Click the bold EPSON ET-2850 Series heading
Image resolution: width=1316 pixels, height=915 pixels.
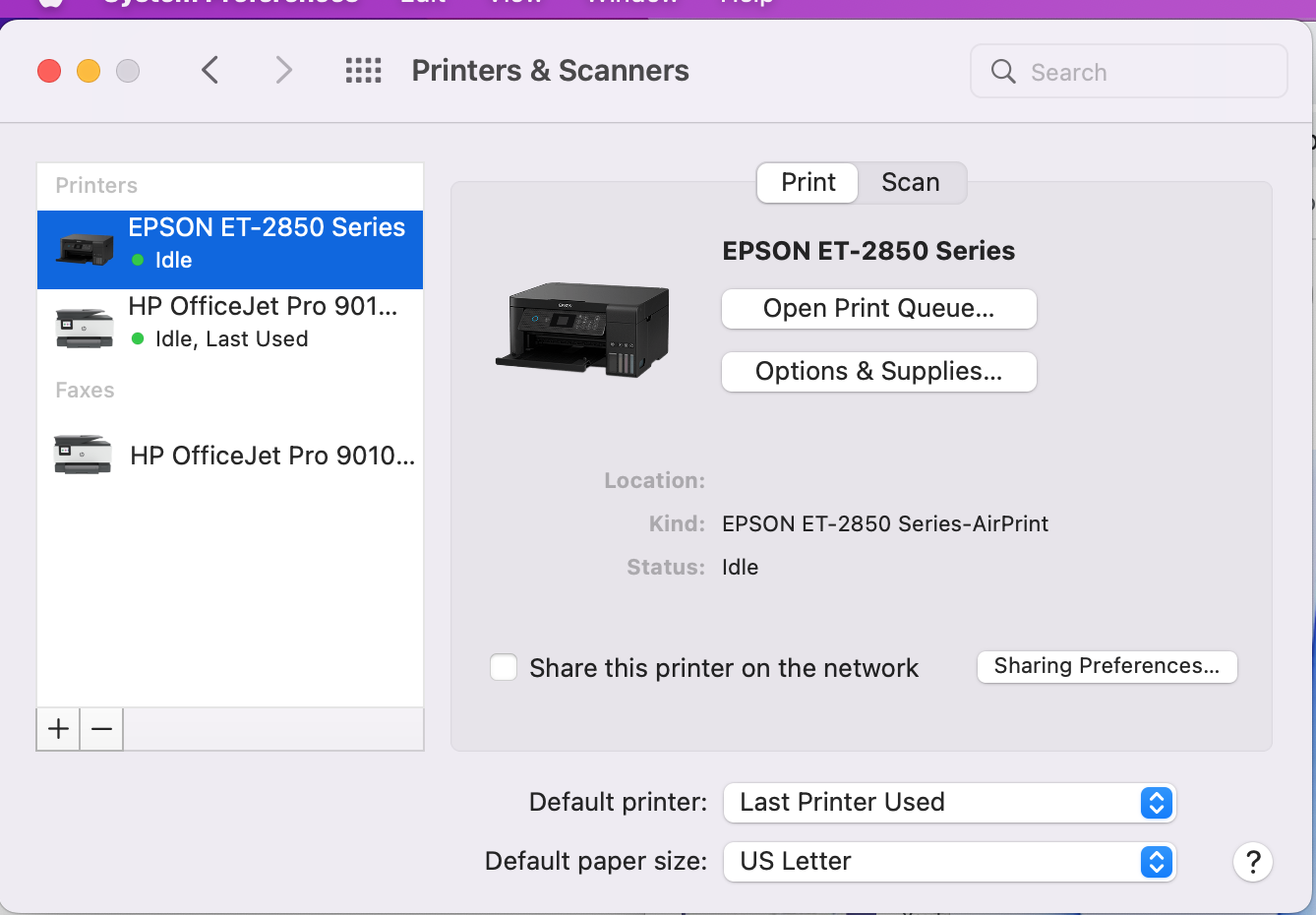tap(868, 251)
